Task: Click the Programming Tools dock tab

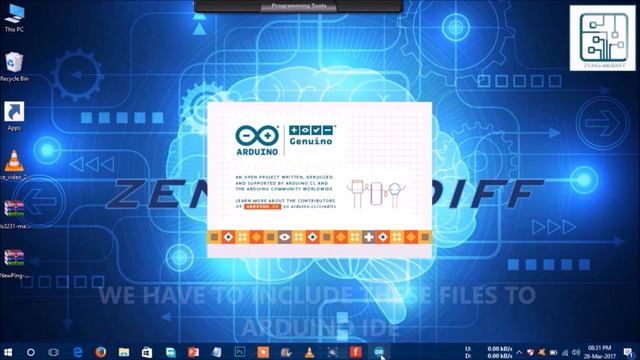Action: (299, 6)
